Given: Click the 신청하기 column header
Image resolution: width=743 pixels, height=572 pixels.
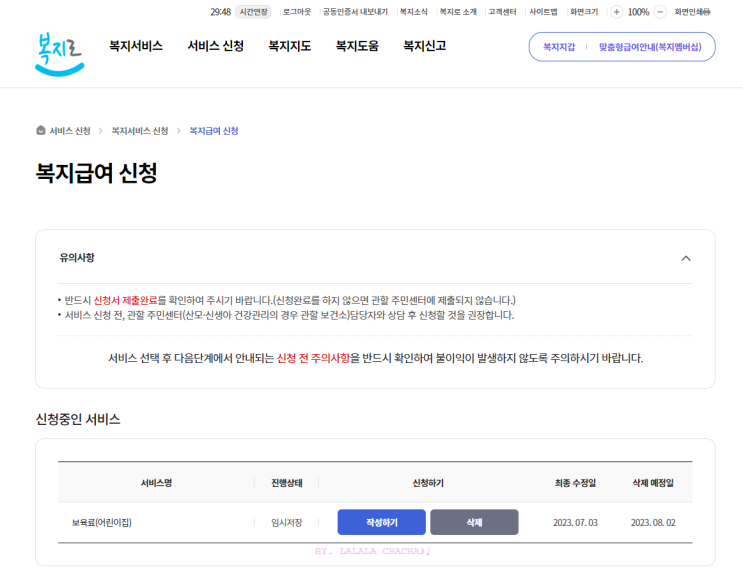Looking at the screenshot, I should point(428,483).
